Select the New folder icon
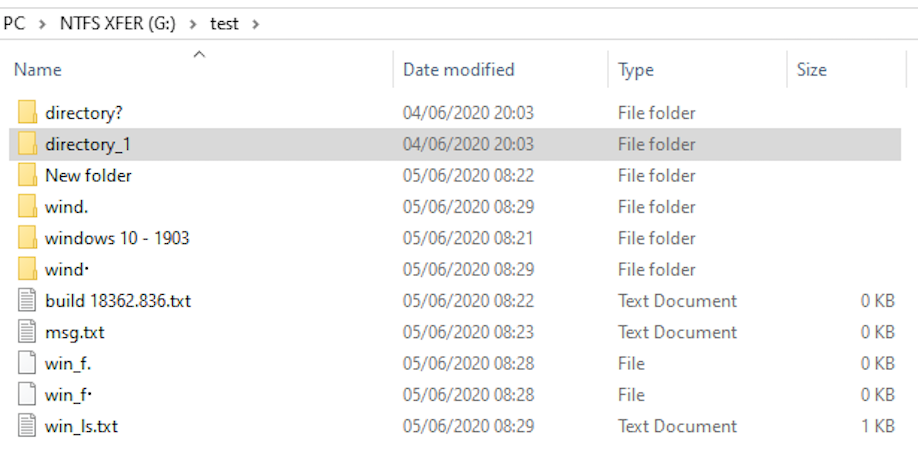Screen dimensions: 918x460 pyautogui.click(x=27, y=176)
